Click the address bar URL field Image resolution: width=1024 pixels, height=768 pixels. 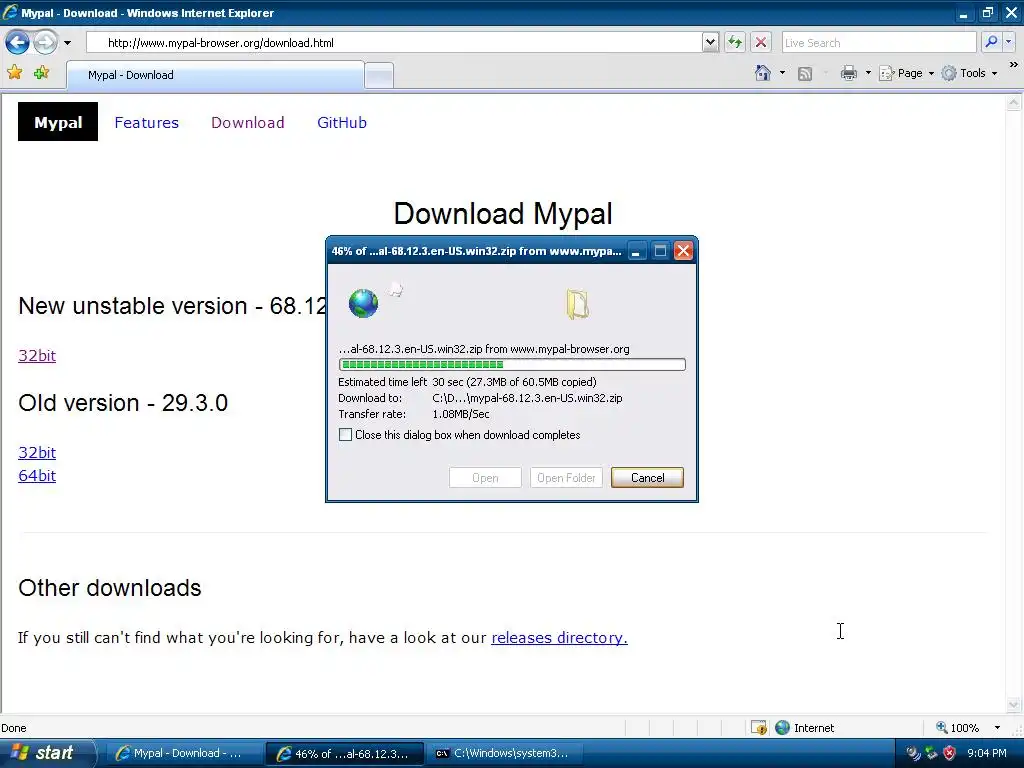pos(394,42)
